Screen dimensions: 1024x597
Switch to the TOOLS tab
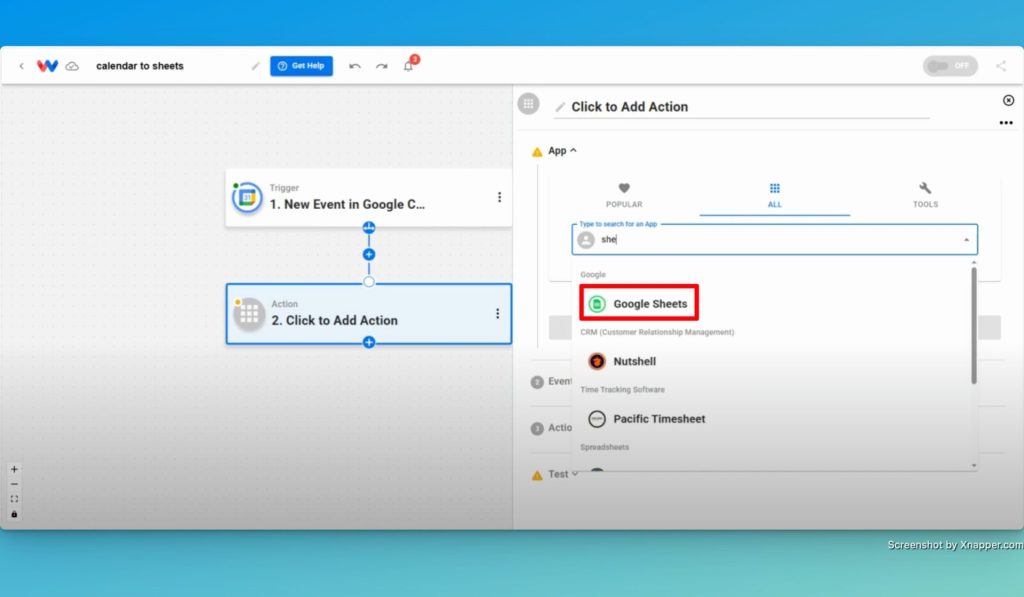pyautogui.click(x=925, y=195)
